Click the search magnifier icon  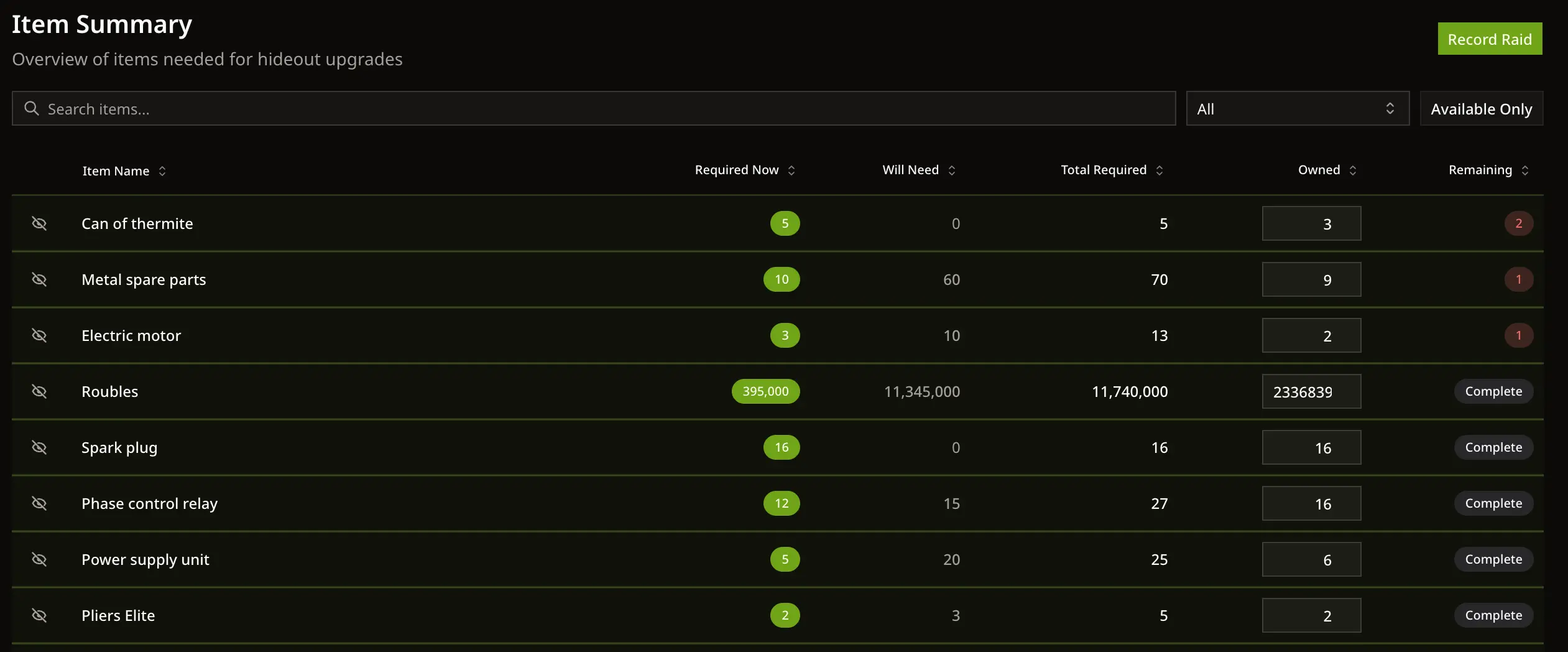click(x=31, y=108)
